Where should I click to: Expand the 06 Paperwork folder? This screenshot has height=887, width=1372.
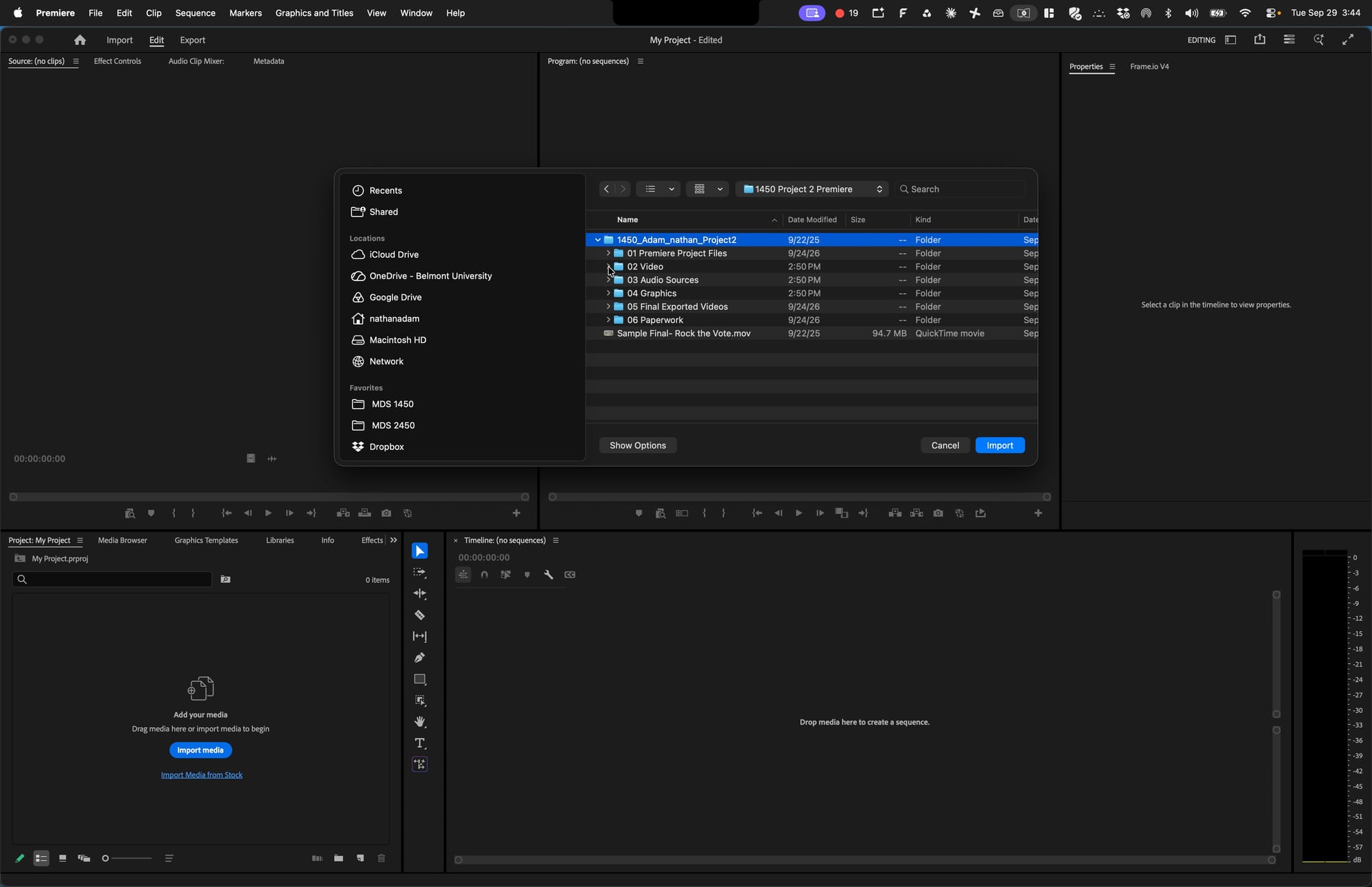pos(608,320)
